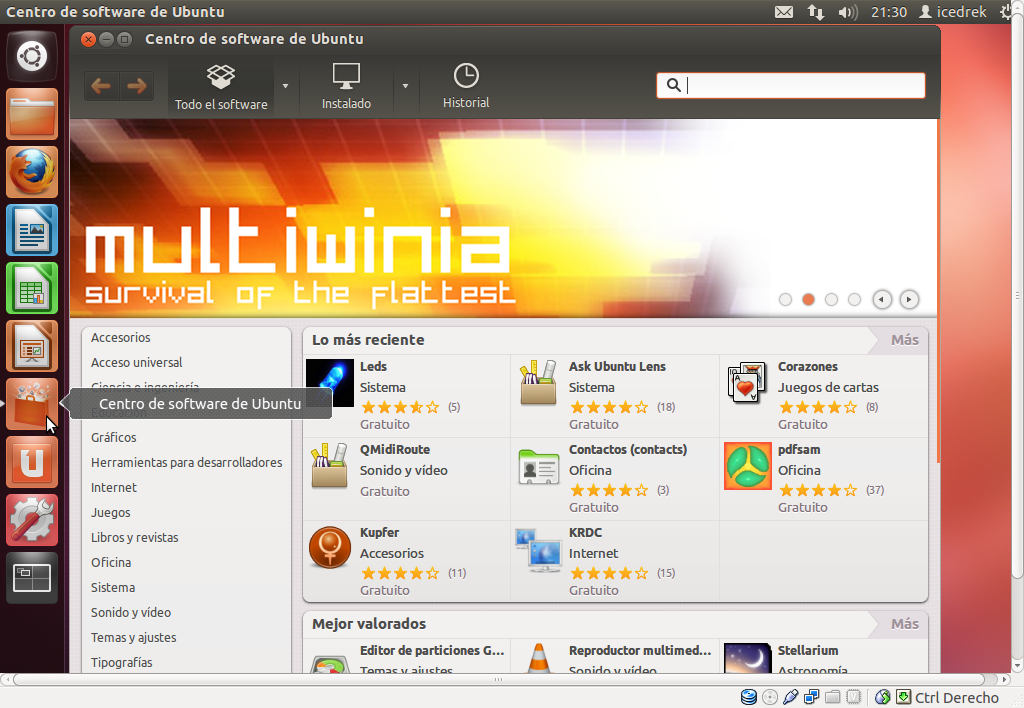Select the Leds application icon
Screen dimensions: 1024x708
329,381
